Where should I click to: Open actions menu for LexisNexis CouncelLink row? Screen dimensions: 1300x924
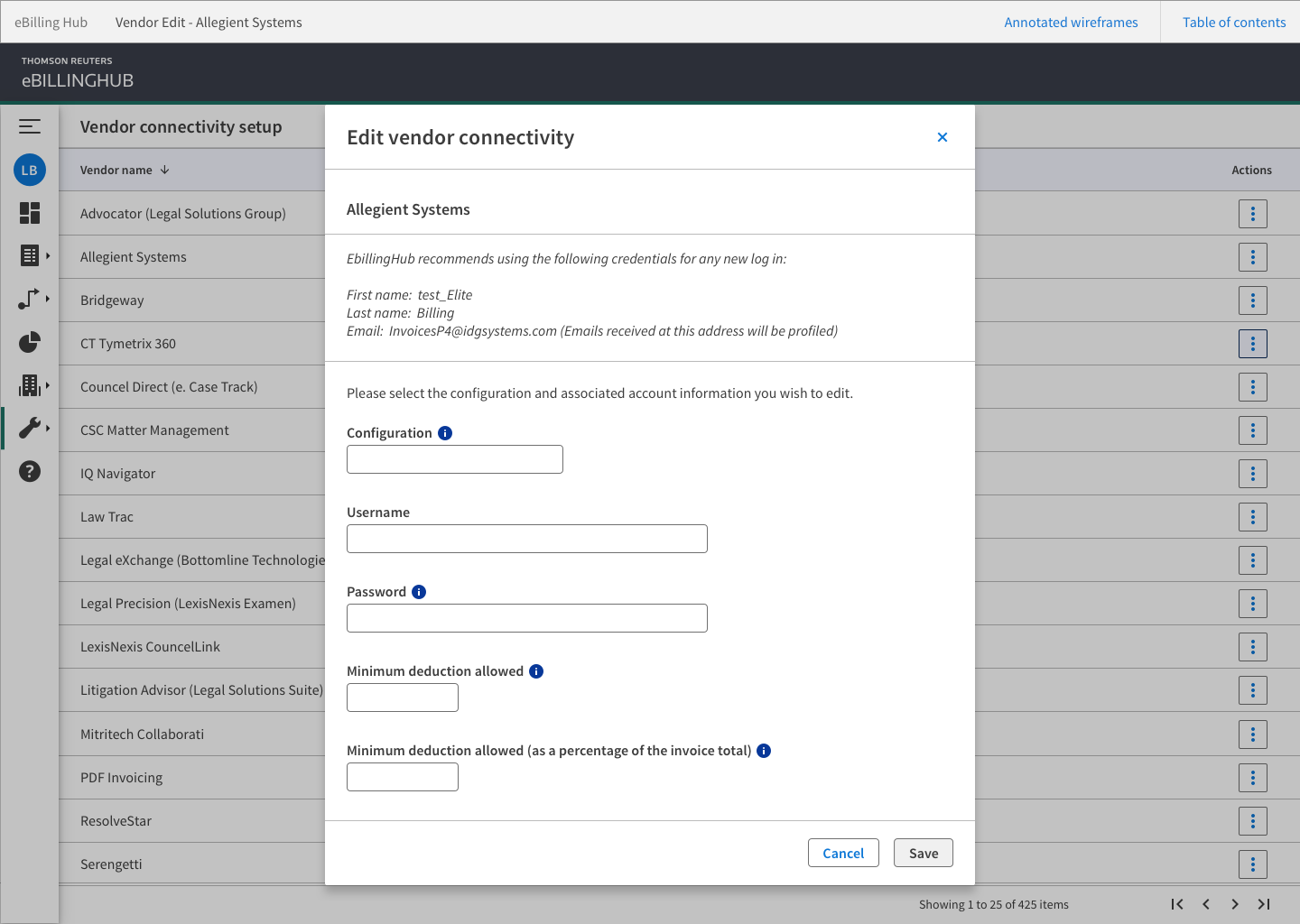click(x=1253, y=647)
